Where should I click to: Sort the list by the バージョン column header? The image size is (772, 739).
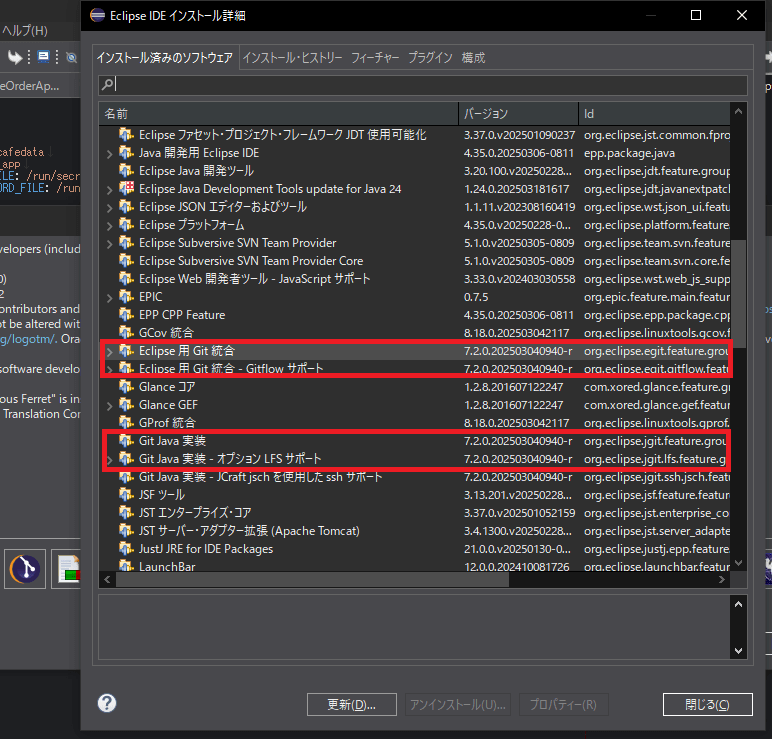pyautogui.click(x=518, y=113)
